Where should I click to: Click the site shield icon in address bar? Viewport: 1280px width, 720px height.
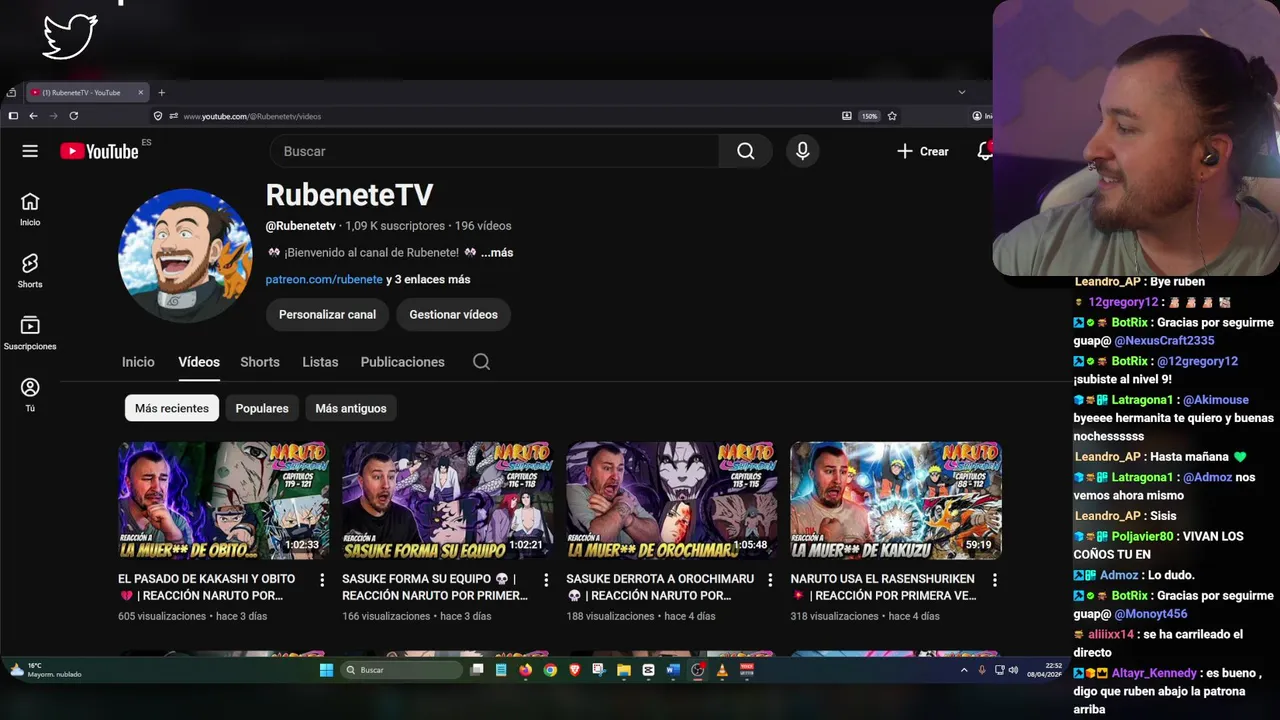pyautogui.click(x=158, y=116)
